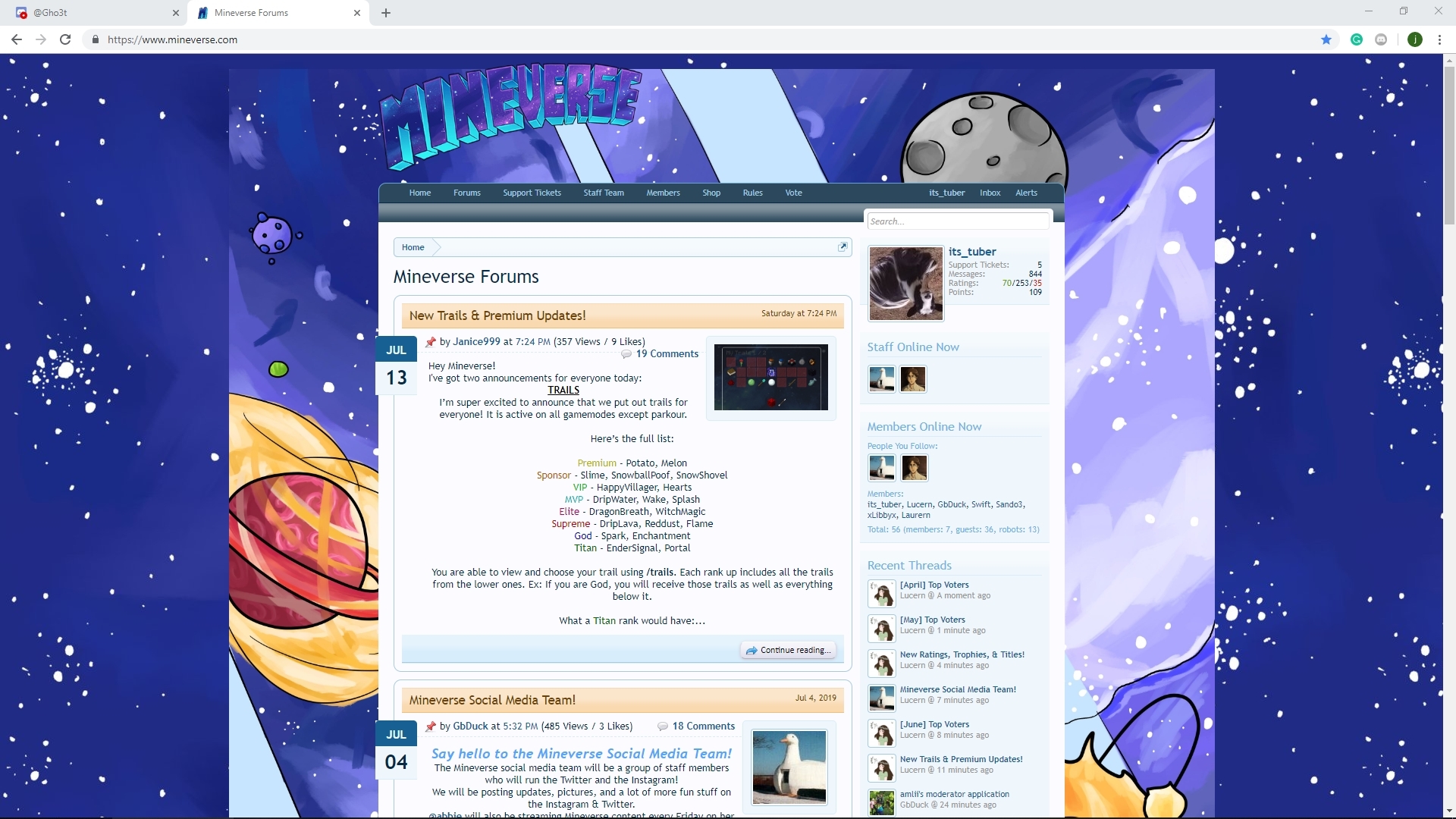Click the its_tuber profile avatar

(905, 284)
